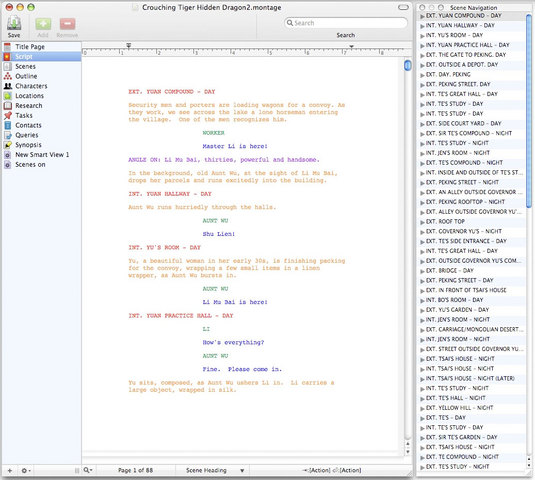Select INT. TSAI'S HOUSE - NIGHT (LATER) row
Screen dimensions: 535x480
(470, 378)
